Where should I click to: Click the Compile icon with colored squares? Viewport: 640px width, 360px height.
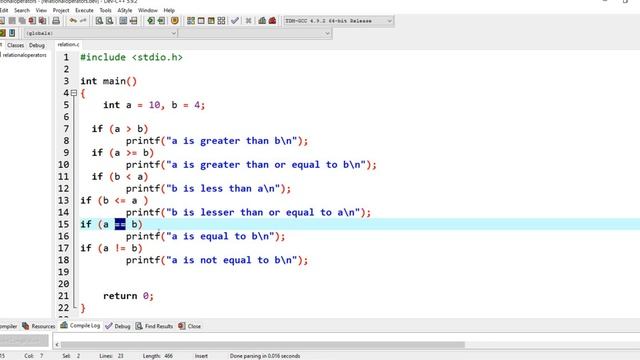(191, 21)
